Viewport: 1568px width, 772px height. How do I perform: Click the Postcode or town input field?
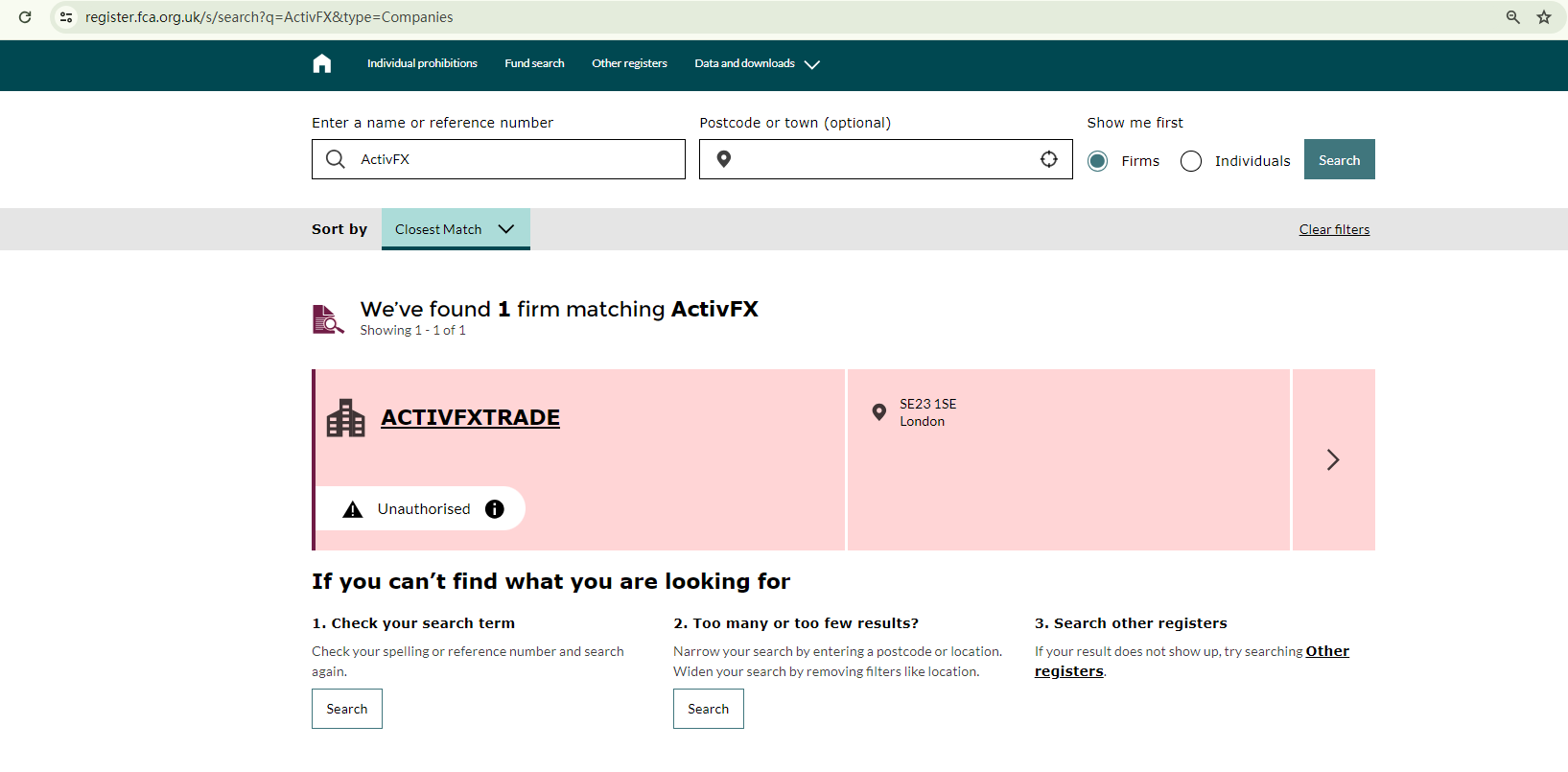pyautogui.click(x=882, y=159)
